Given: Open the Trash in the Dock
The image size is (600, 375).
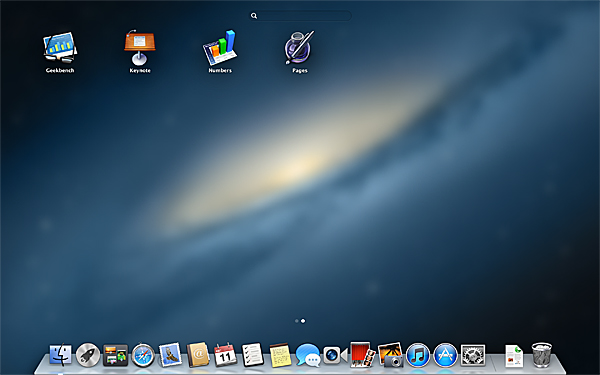Looking at the screenshot, I should 541,355.
